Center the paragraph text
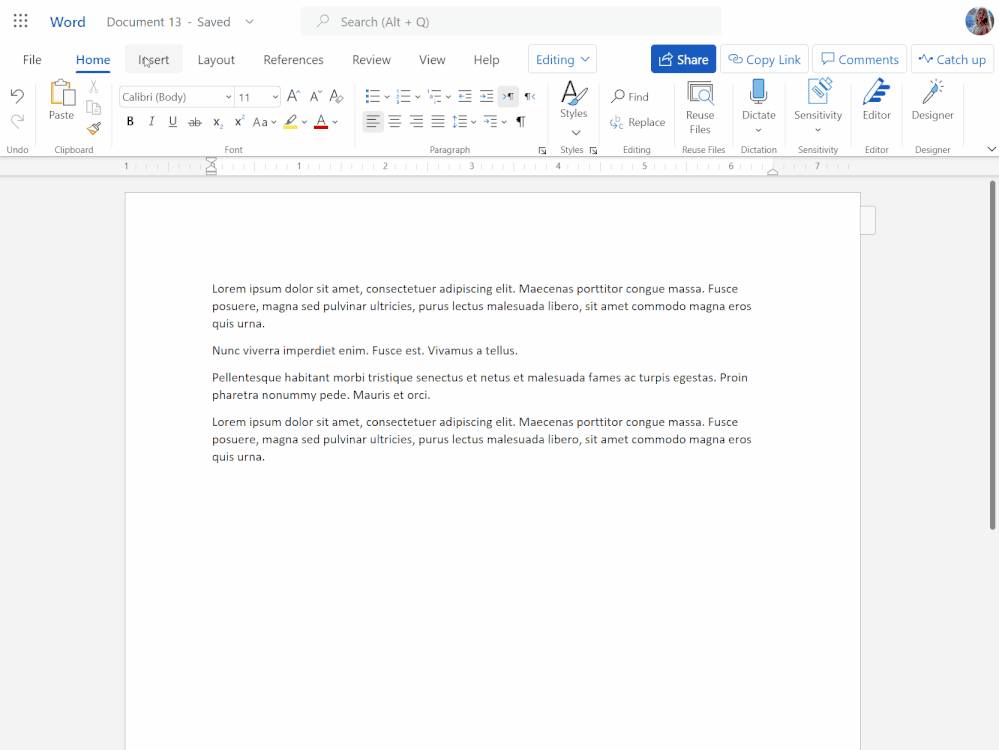 click(x=395, y=121)
